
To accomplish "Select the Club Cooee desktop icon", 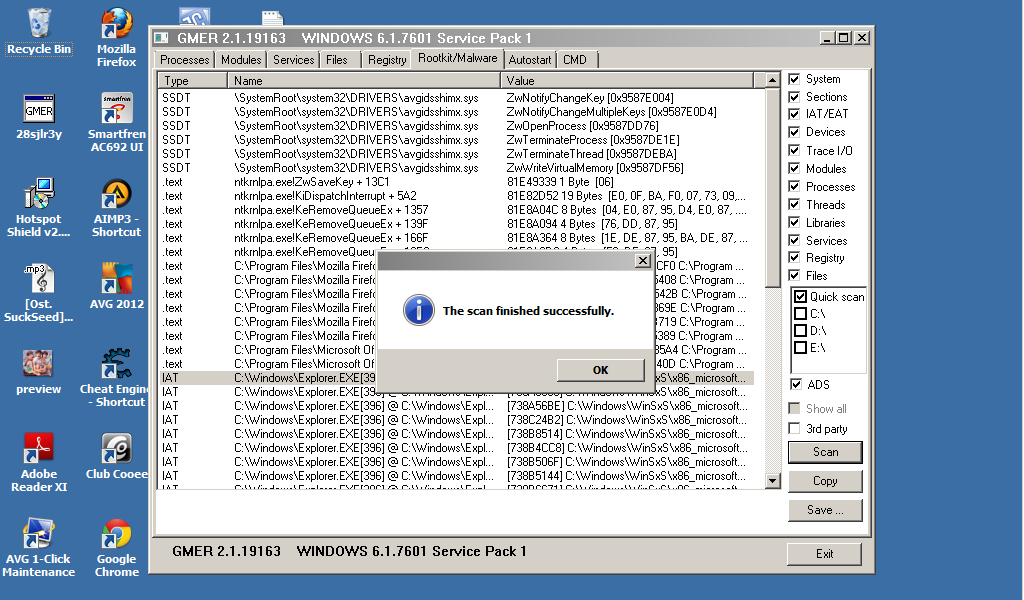I will tap(117, 456).
